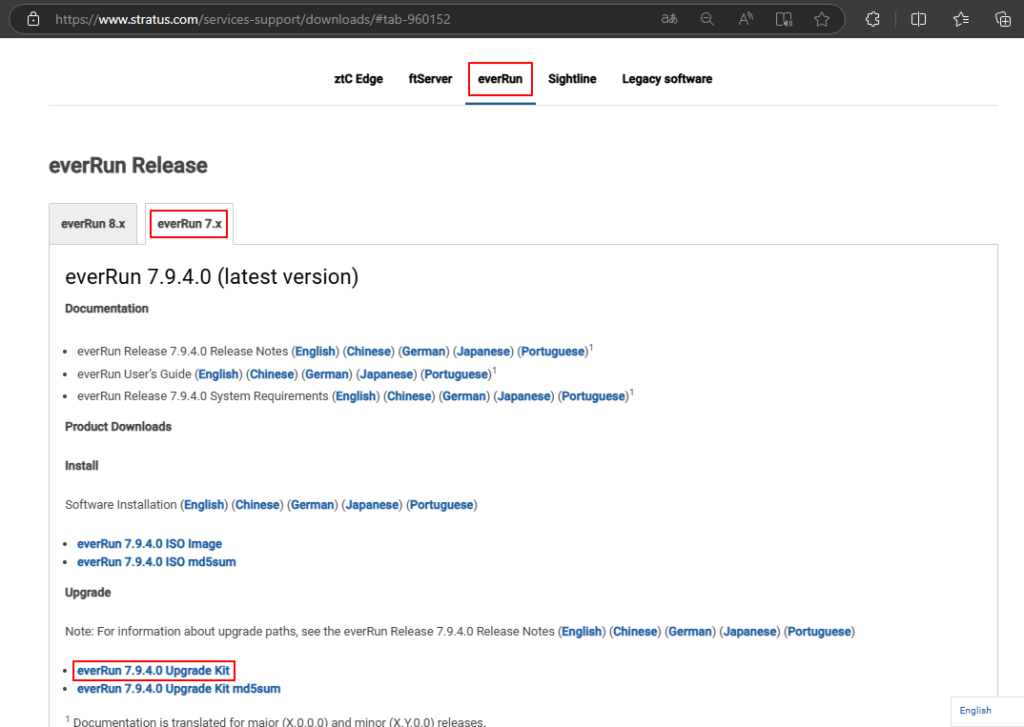The height and width of the screenshot is (727, 1024).
Task: Click Portuguese link in the upgrade paths note
Action: (820, 632)
